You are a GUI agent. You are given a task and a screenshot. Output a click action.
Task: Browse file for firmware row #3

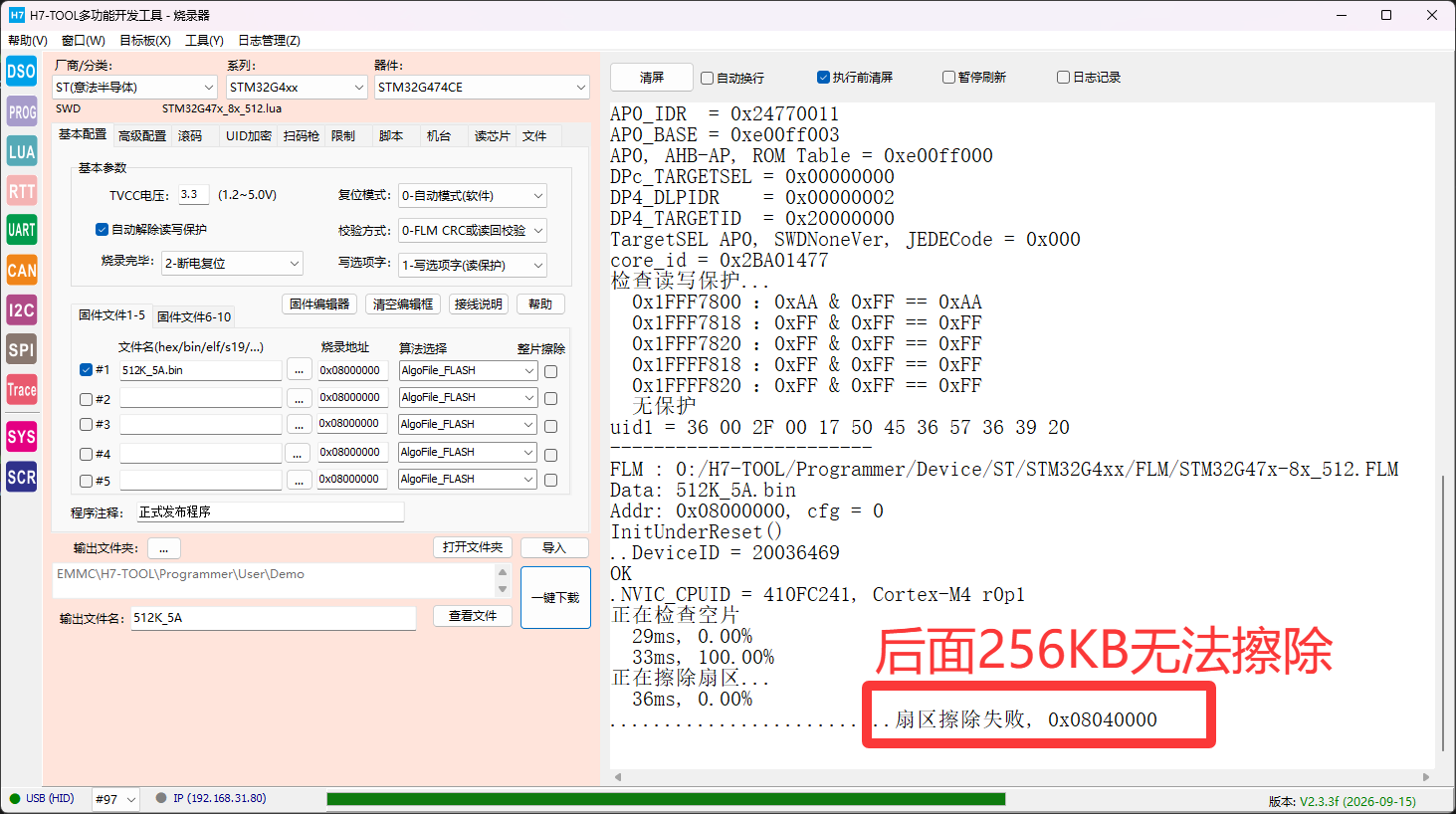click(299, 424)
